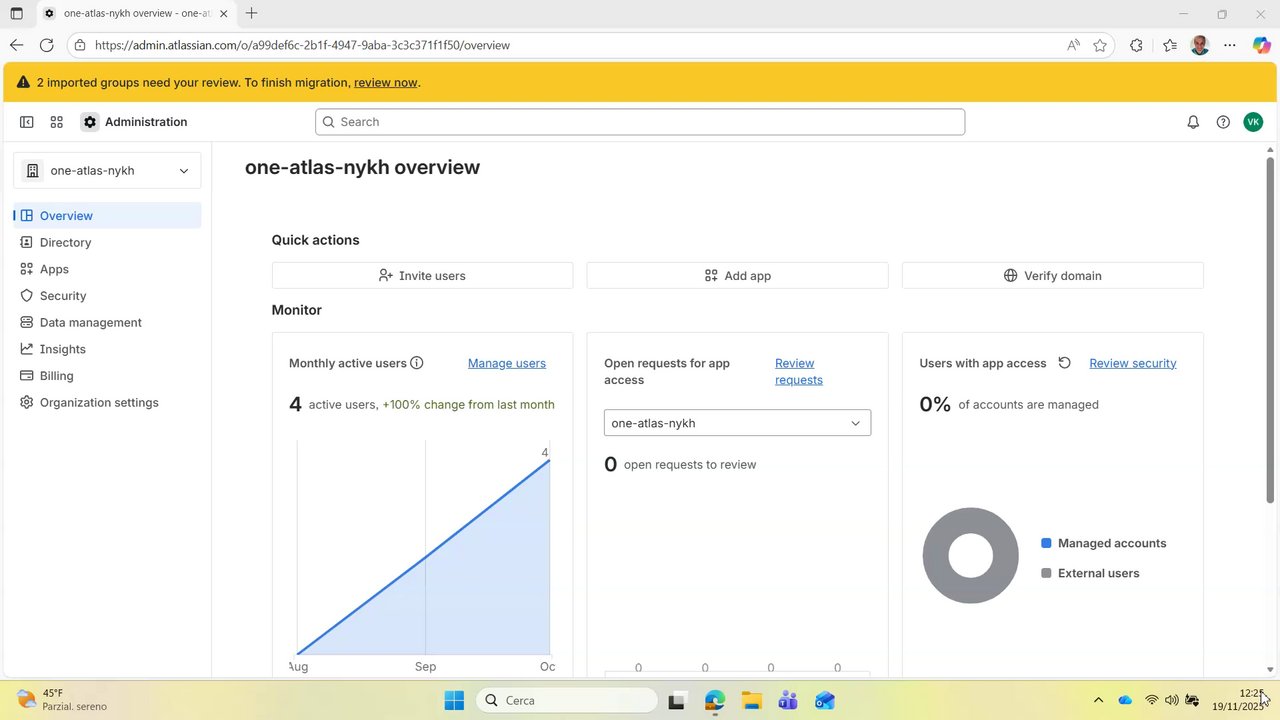Open the browser profile picture menu
Viewport: 1280px width, 720px height.
coord(1200,45)
